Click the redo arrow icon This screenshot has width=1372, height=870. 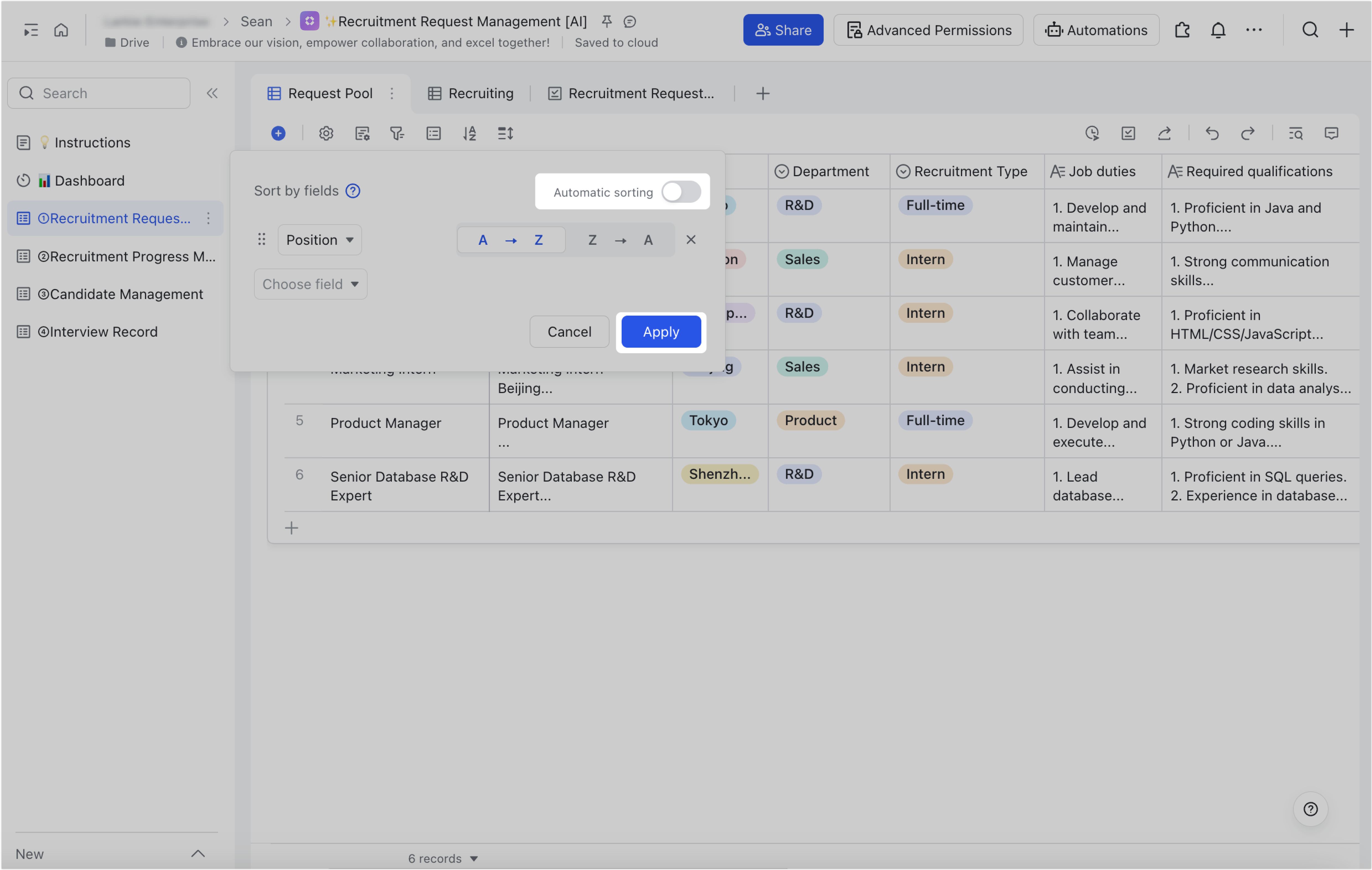click(x=1247, y=133)
